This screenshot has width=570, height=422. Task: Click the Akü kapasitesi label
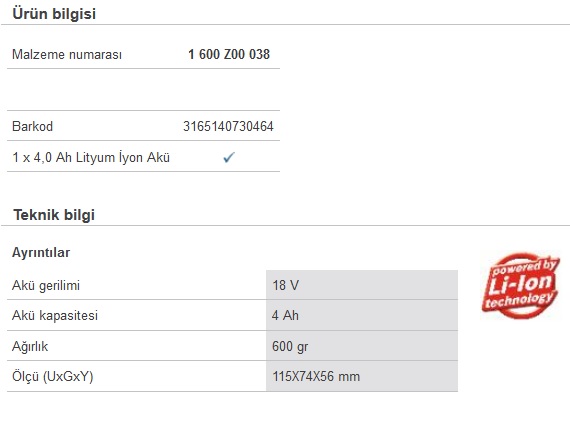55,316
